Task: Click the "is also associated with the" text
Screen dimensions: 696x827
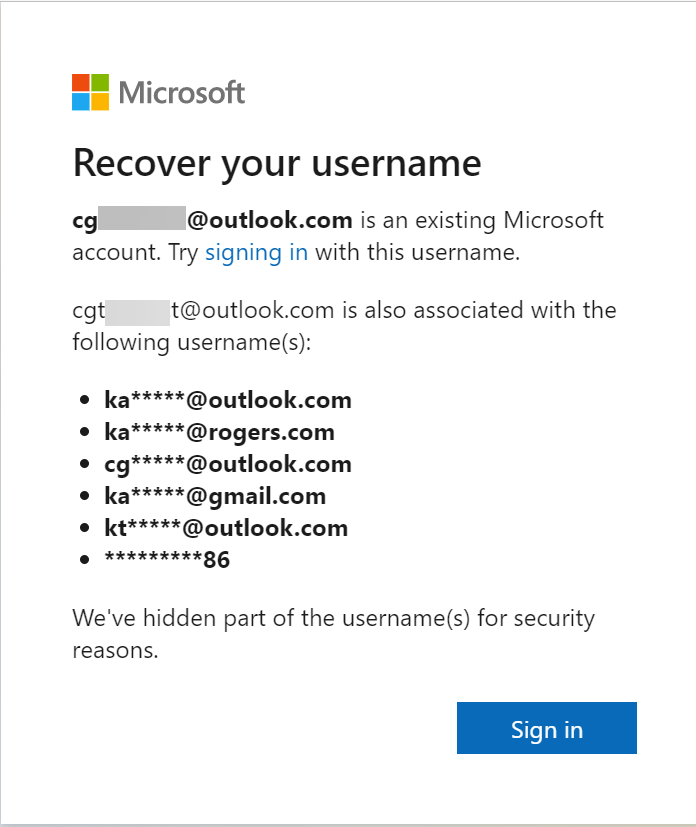Action: [479, 310]
